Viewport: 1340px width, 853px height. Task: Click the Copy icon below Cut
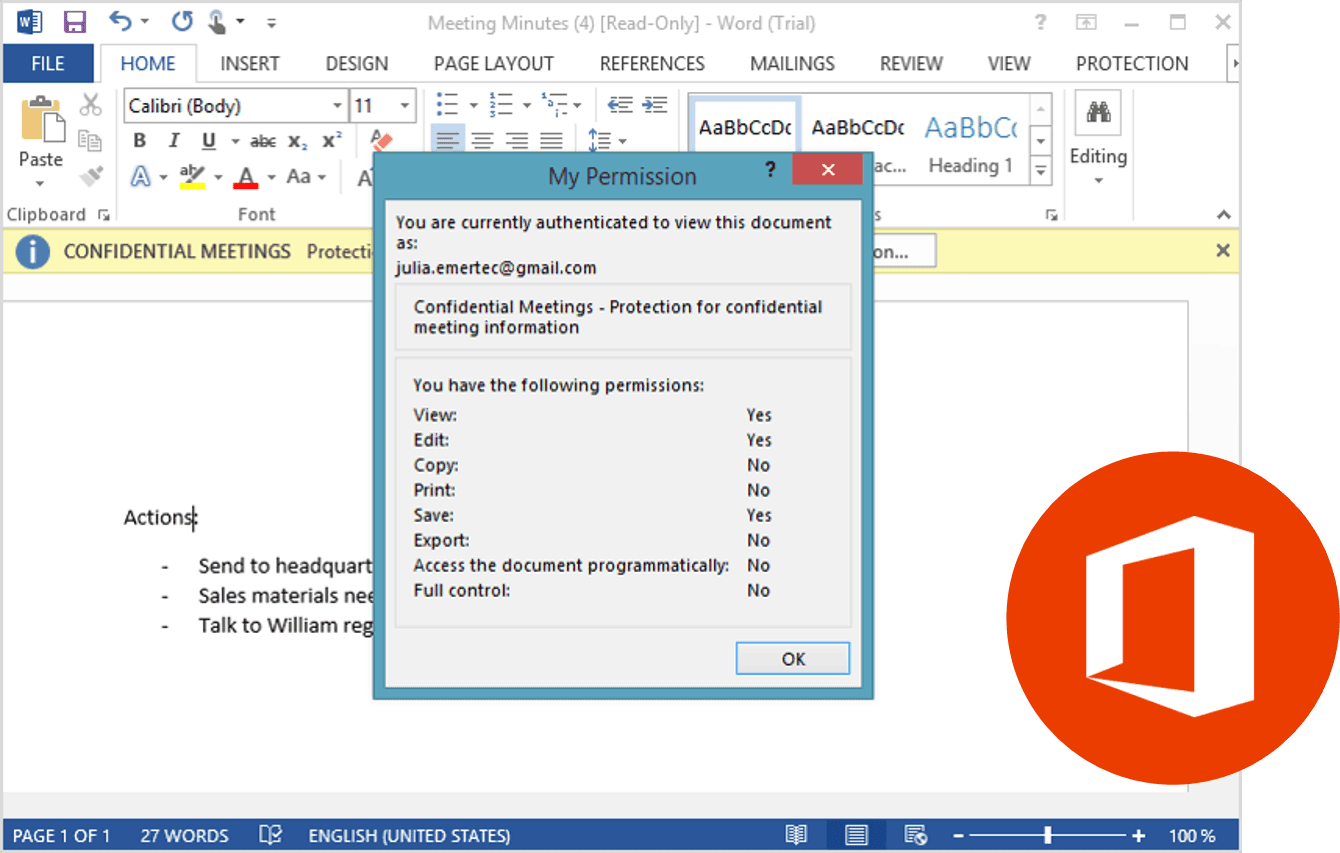[x=91, y=140]
